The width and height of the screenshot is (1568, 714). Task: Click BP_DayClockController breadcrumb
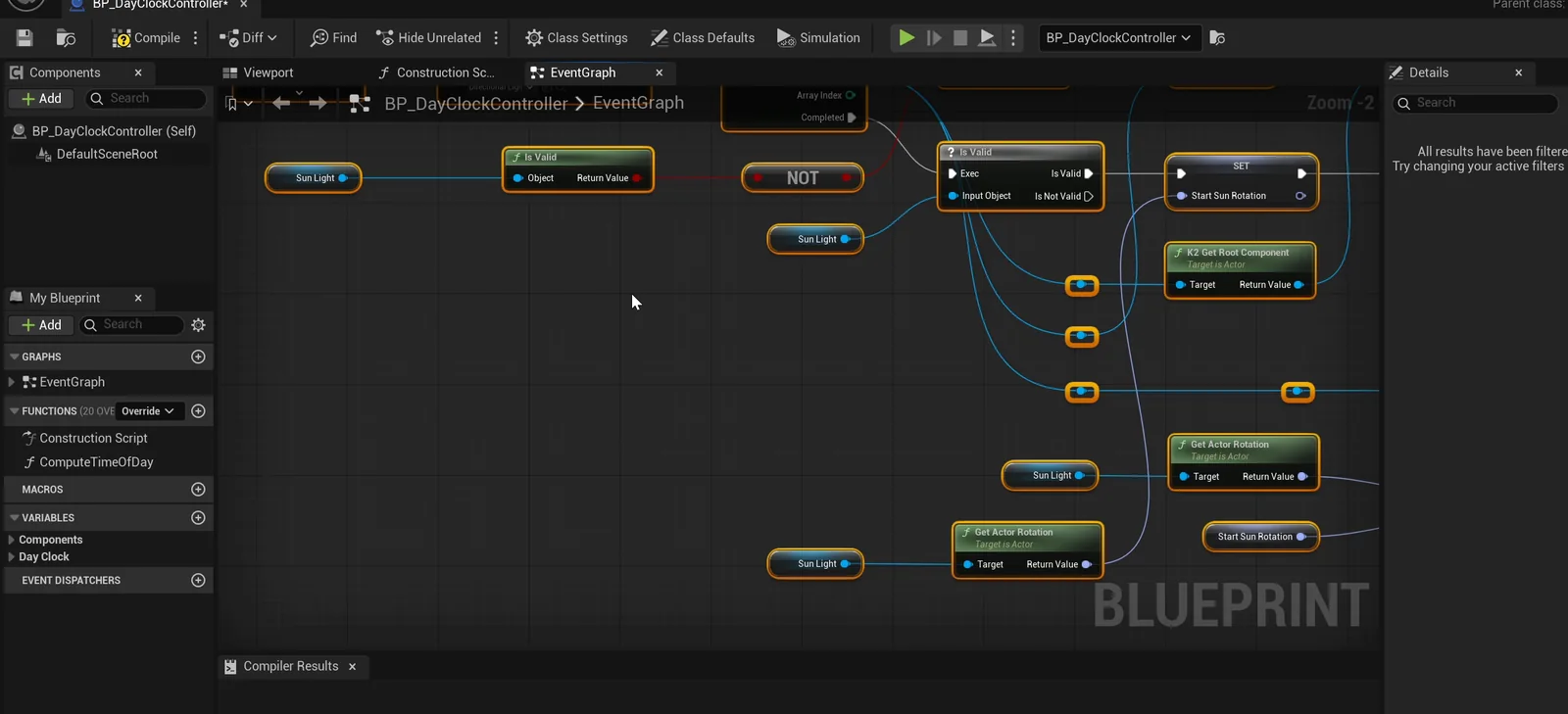(x=476, y=104)
